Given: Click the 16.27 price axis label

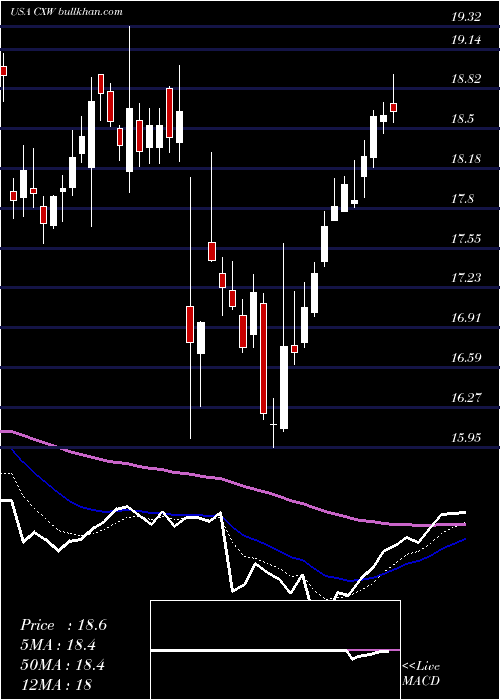Looking at the screenshot, I should tap(466, 397).
